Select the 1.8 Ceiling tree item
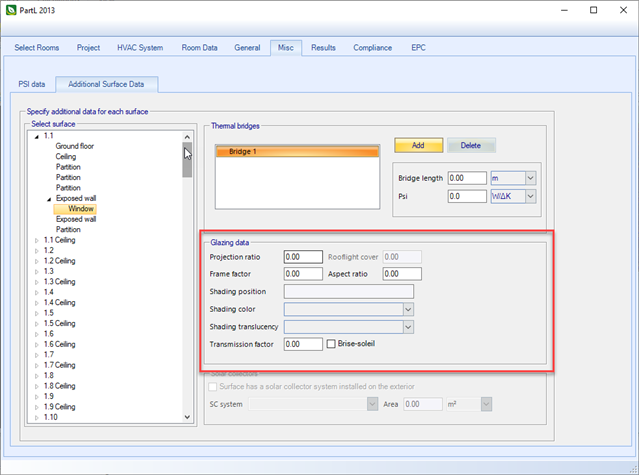Screen dimensions: 639x475 (x=59, y=386)
